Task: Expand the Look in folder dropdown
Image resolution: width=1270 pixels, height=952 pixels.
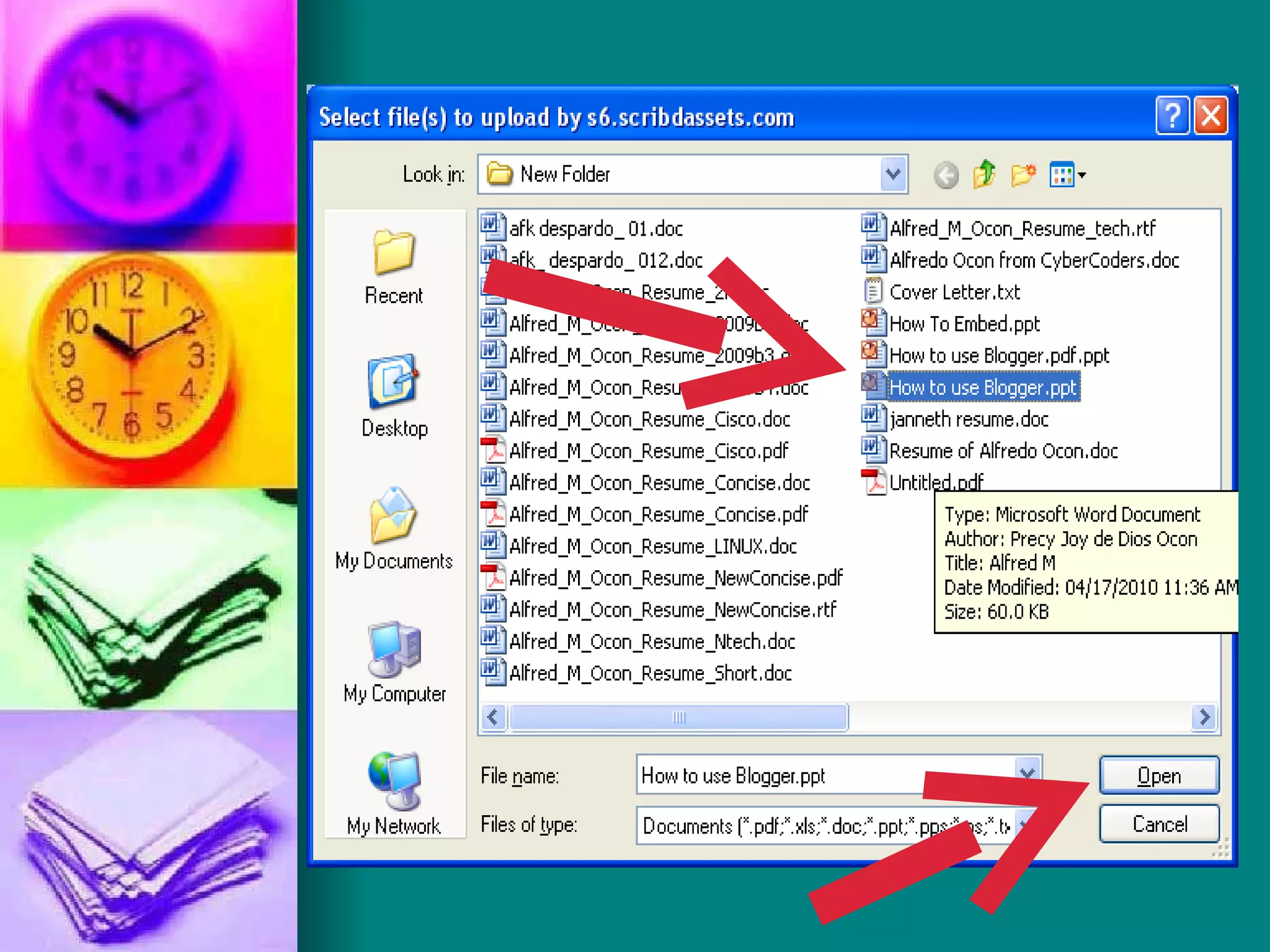Action: click(x=893, y=174)
